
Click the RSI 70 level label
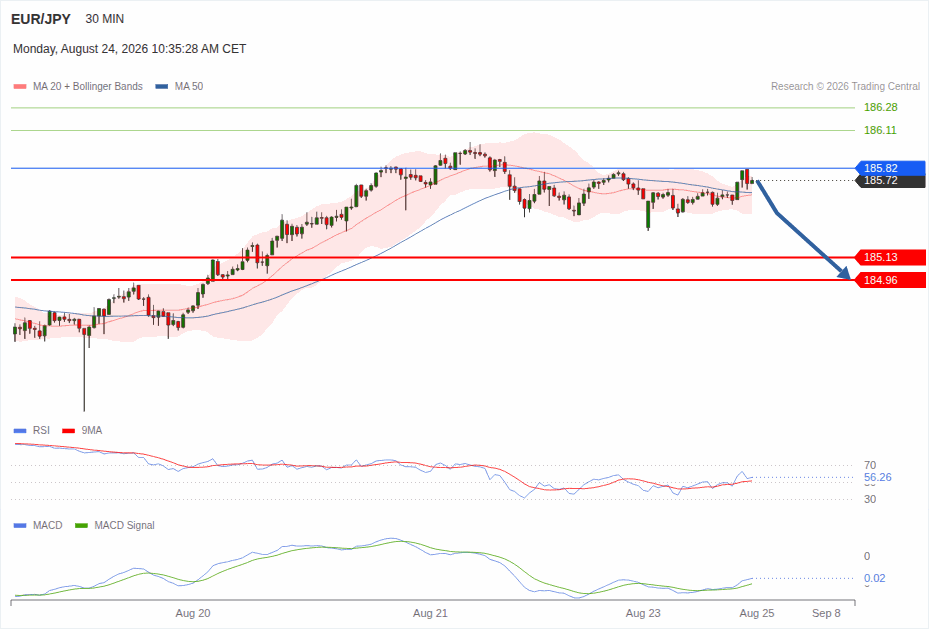pos(870,466)
